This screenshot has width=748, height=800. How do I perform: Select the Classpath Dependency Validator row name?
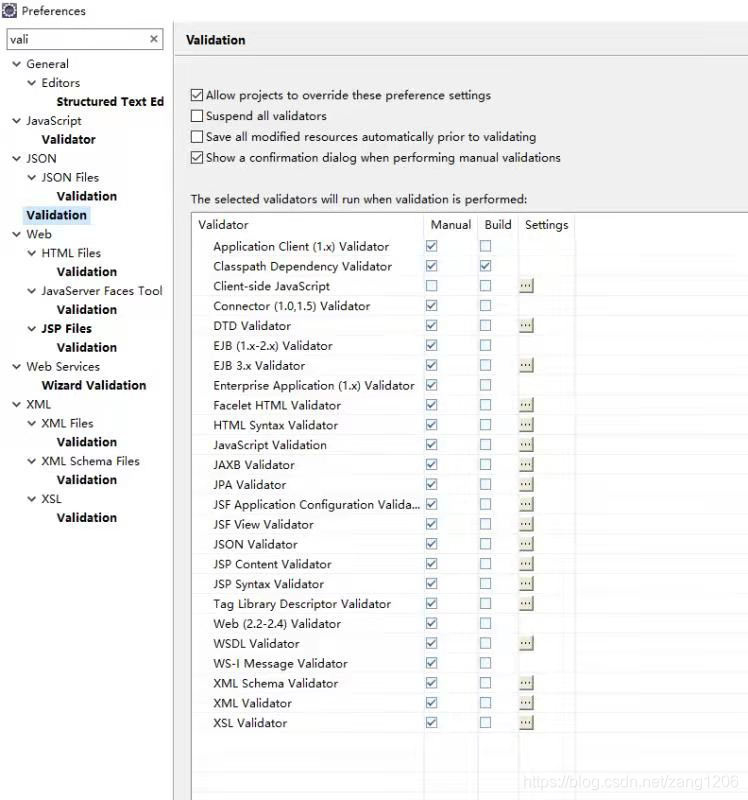pyautogui.click(x=303, y=266)
